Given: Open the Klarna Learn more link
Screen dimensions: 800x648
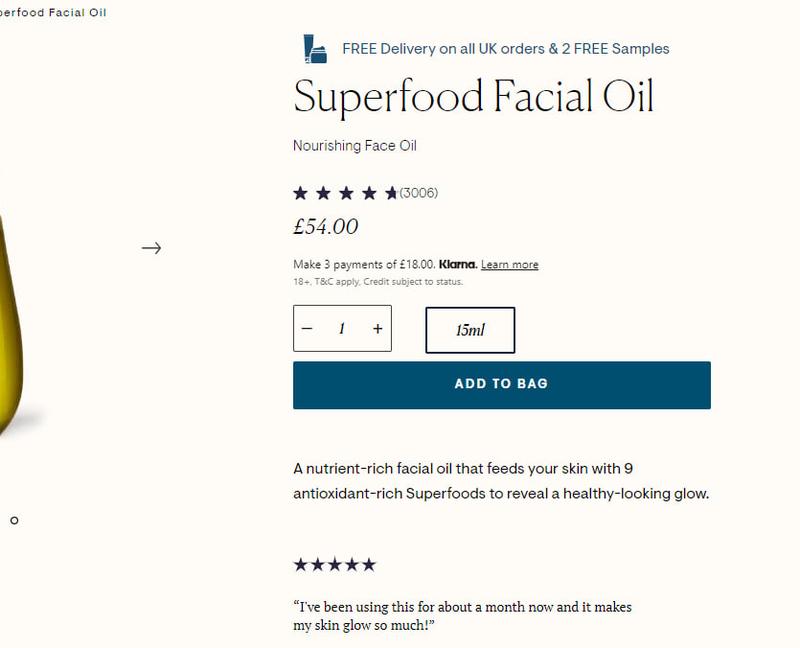Looking at the screenshot, I should pyautogui.click(x=509, y=265).
